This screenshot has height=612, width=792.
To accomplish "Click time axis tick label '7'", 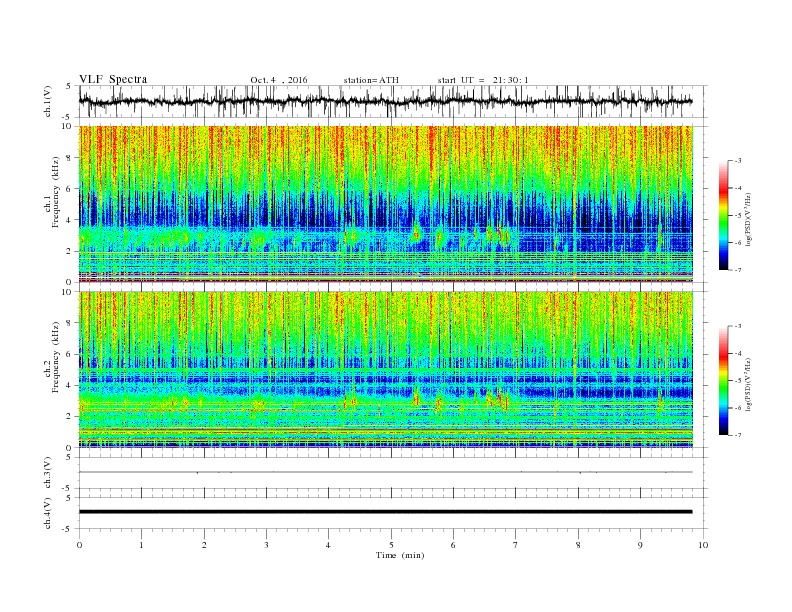I will pos(516,545).
